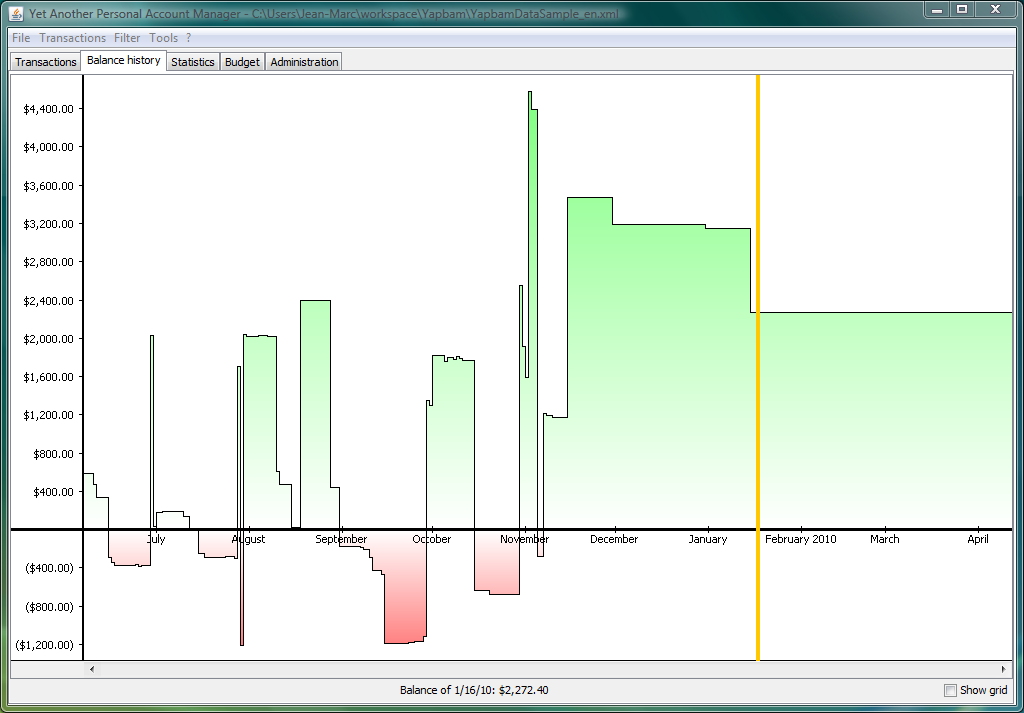Maximize the application window
Image resolution: width=1024 pixels, height=713 pixels.
pyautogui.click(x=962, y=10)
